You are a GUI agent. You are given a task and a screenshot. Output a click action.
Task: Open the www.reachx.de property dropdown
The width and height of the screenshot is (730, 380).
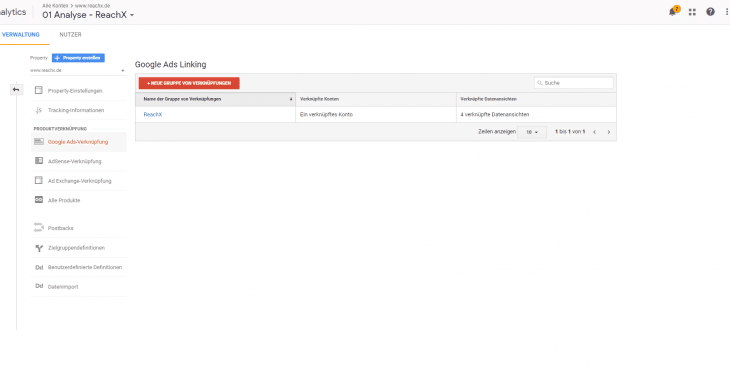(77, 70)
